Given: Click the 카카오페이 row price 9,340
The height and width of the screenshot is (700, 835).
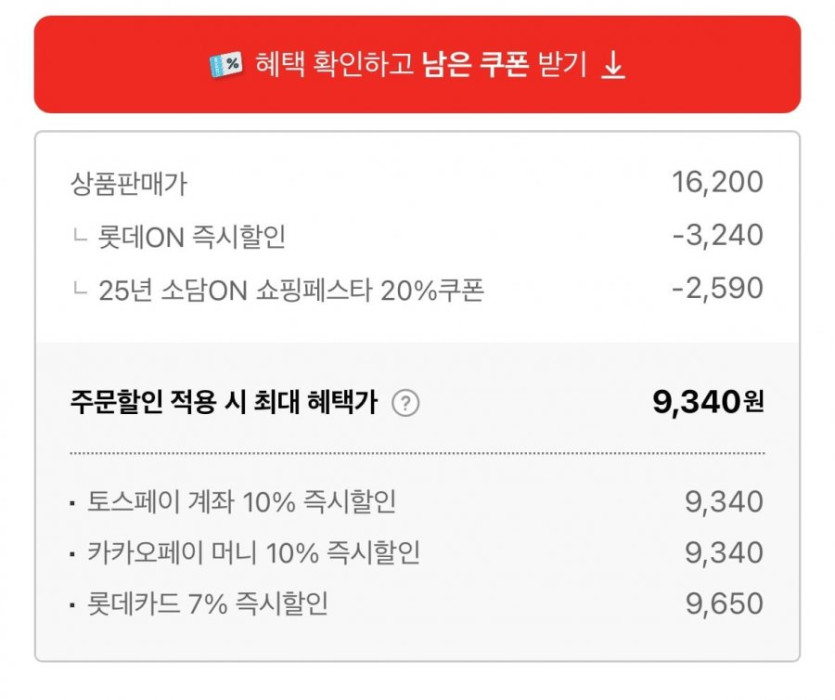Looking at the screenshot, I should (x=724, y=553).
